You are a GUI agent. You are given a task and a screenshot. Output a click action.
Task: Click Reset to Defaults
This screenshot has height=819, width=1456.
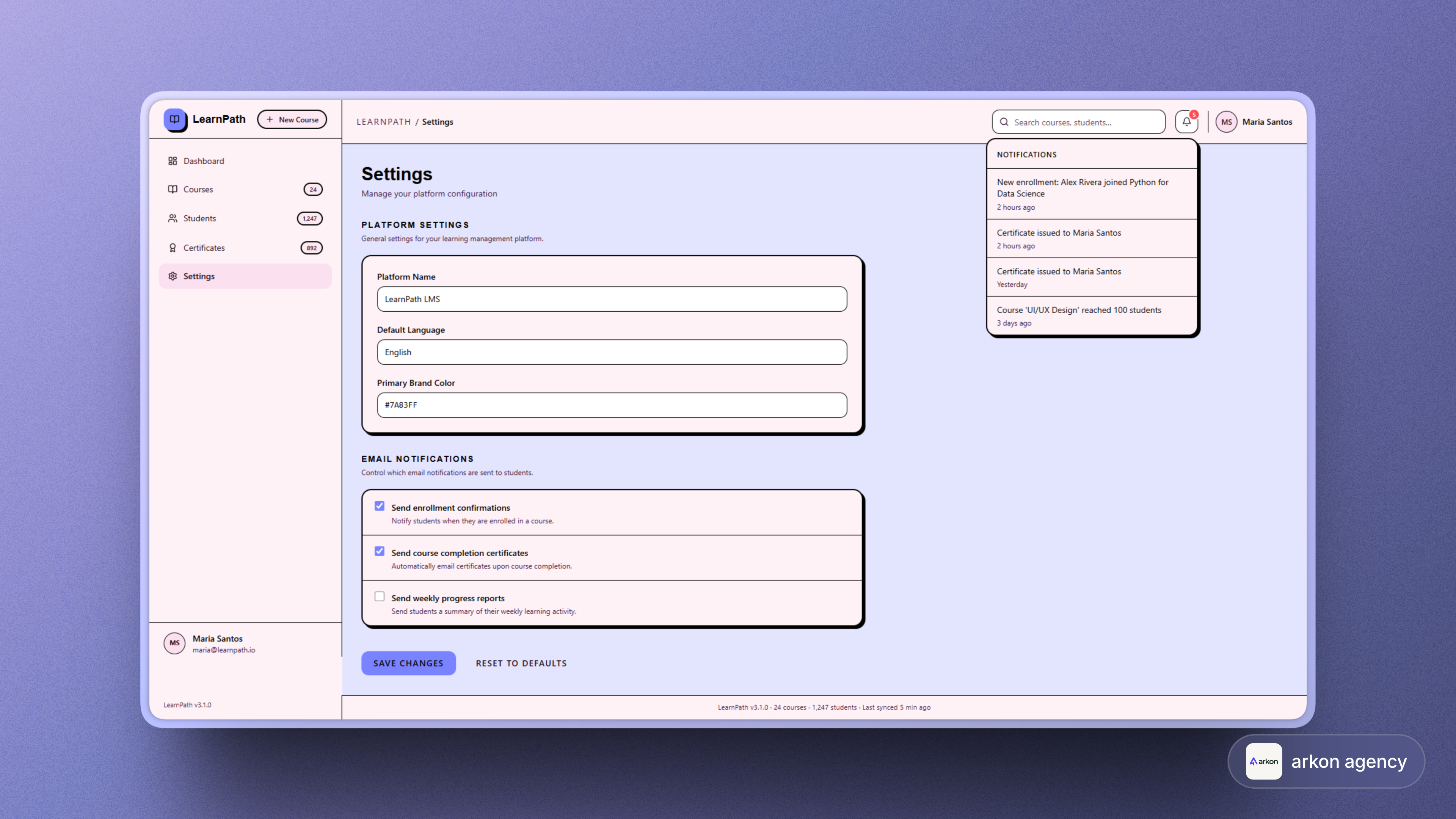[521, 663]
